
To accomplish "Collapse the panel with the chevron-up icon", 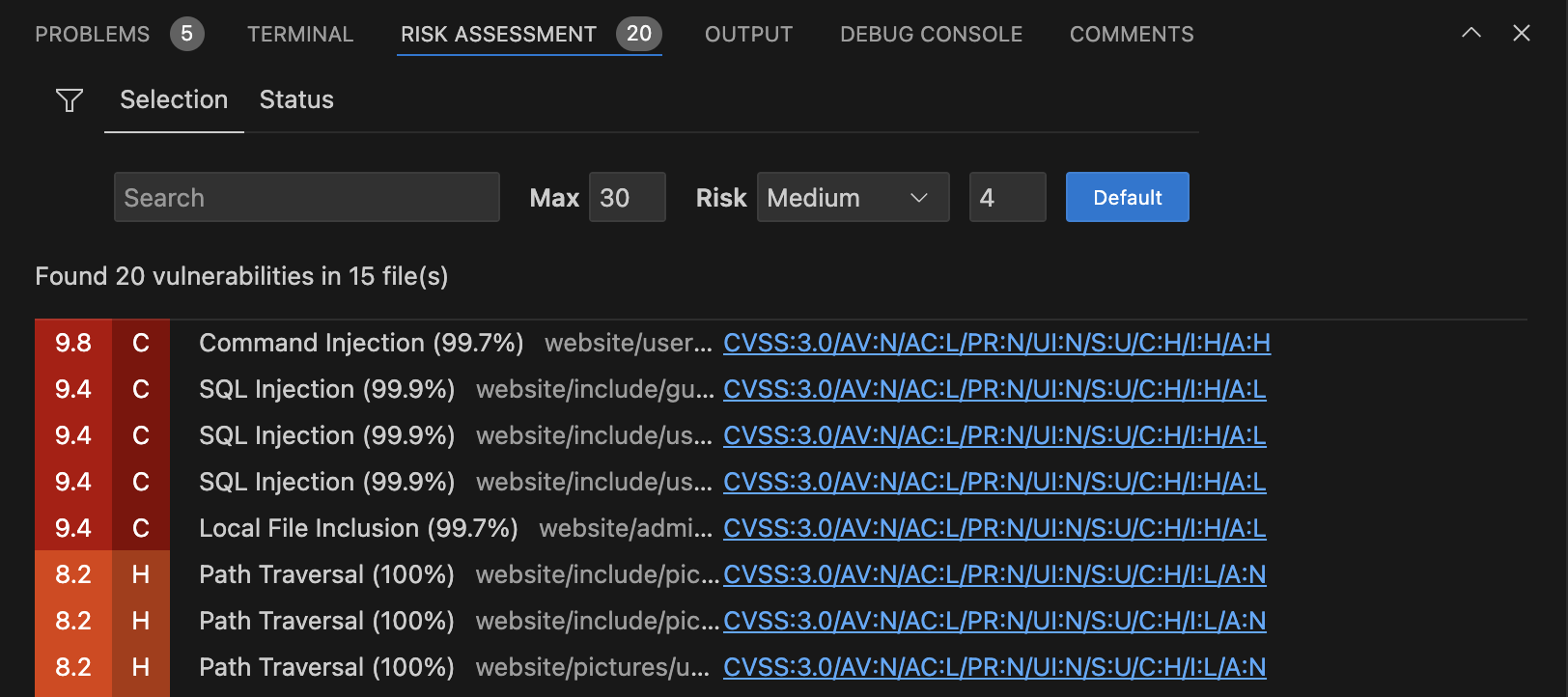I will (1470, 33).
